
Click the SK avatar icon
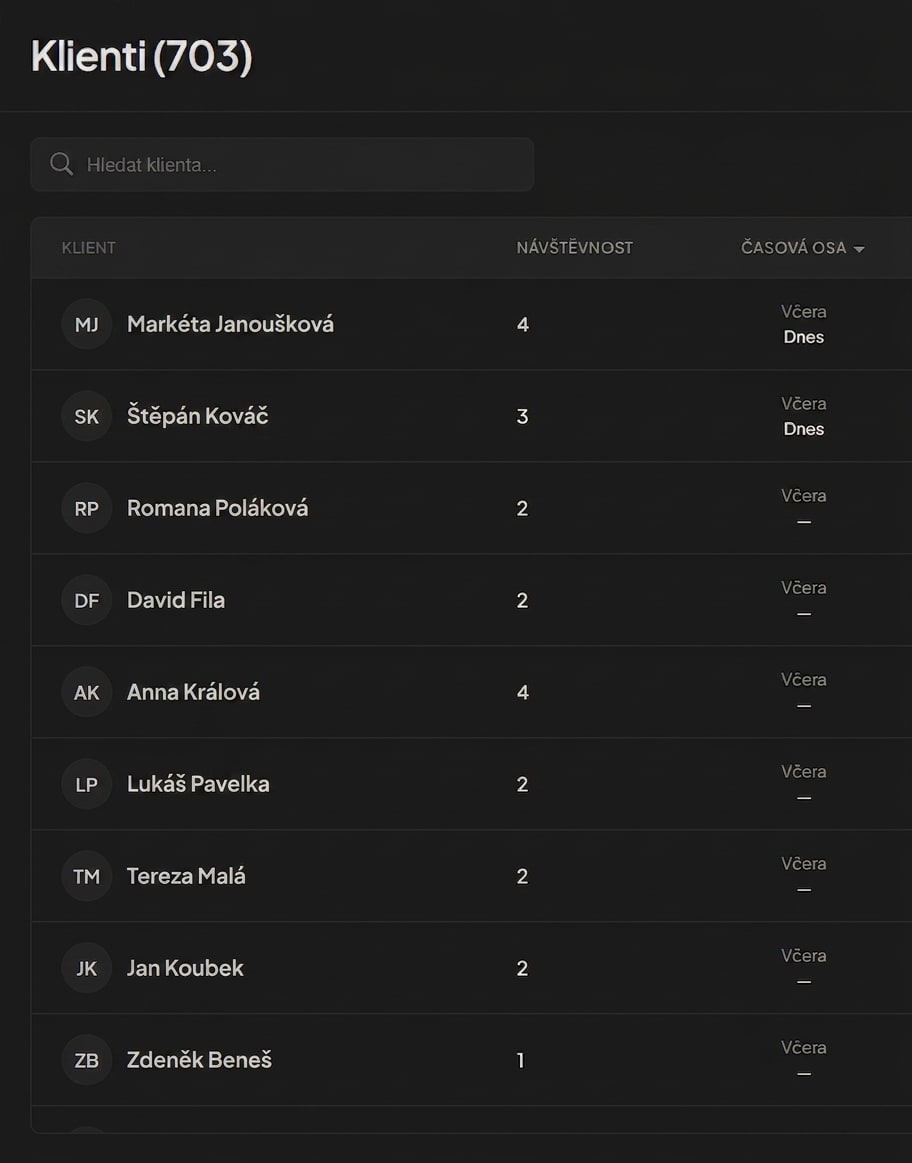point(86,416)
